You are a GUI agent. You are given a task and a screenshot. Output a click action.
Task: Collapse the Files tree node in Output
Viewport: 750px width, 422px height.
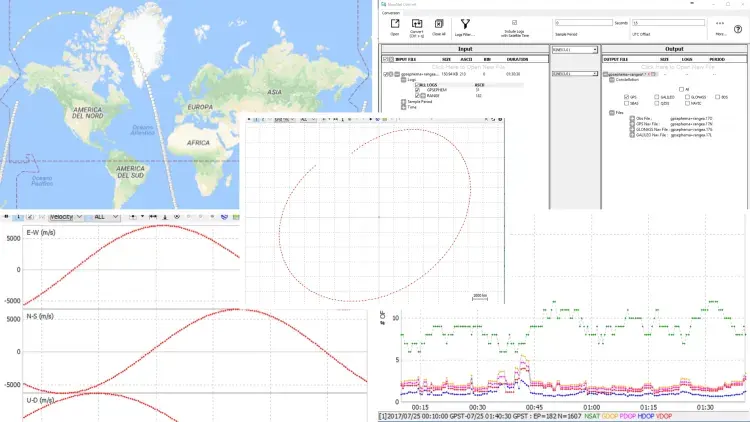pyautogui.click(x=612, y=113)
